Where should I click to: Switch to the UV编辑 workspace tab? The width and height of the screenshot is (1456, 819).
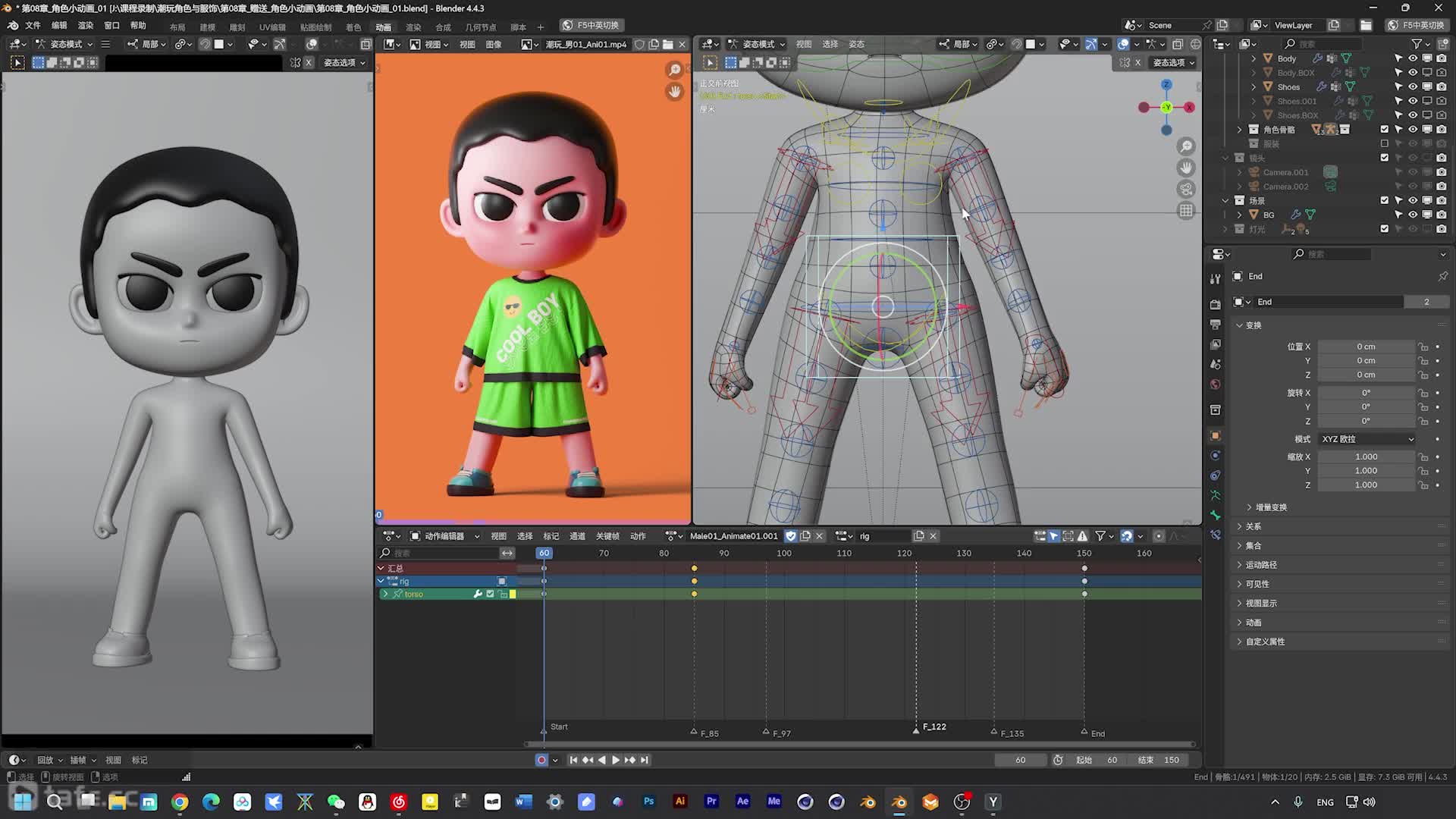tap(272, 27)
